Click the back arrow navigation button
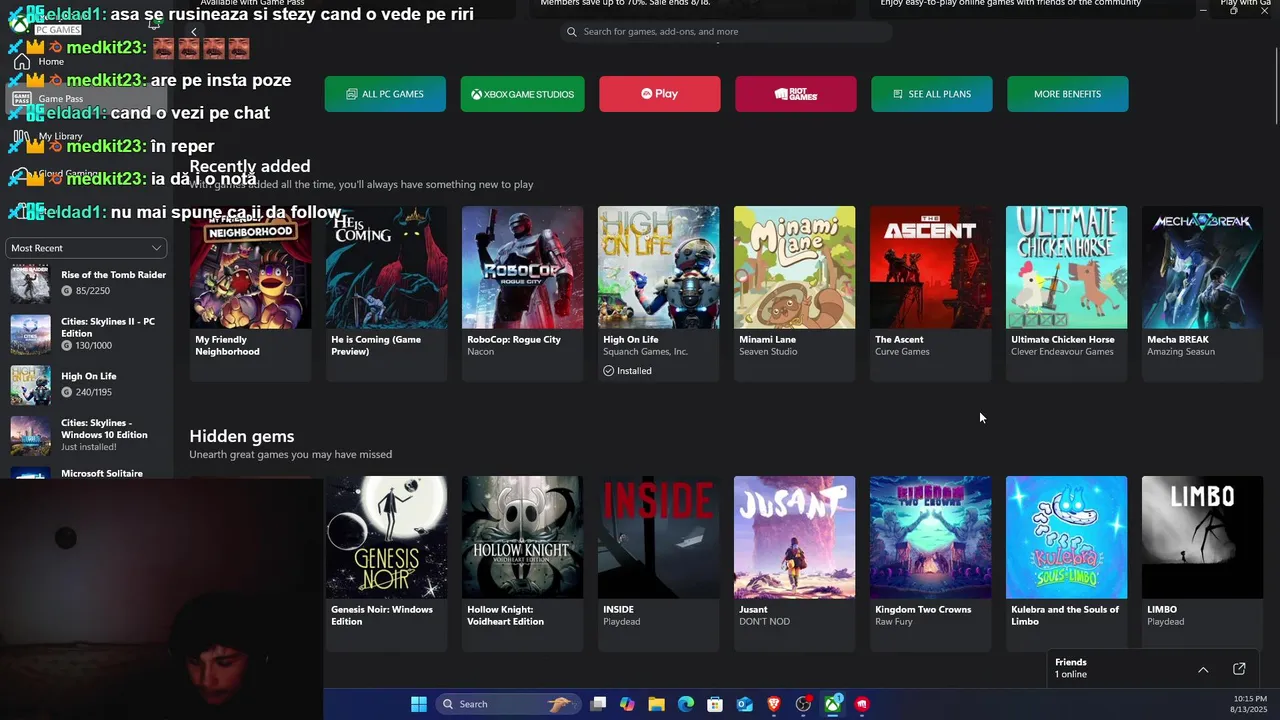 193,32
